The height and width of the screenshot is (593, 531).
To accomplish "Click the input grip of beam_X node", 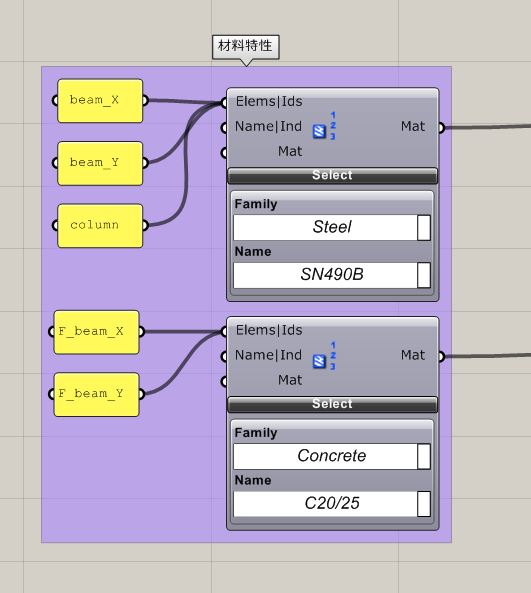I will (55, 101).
